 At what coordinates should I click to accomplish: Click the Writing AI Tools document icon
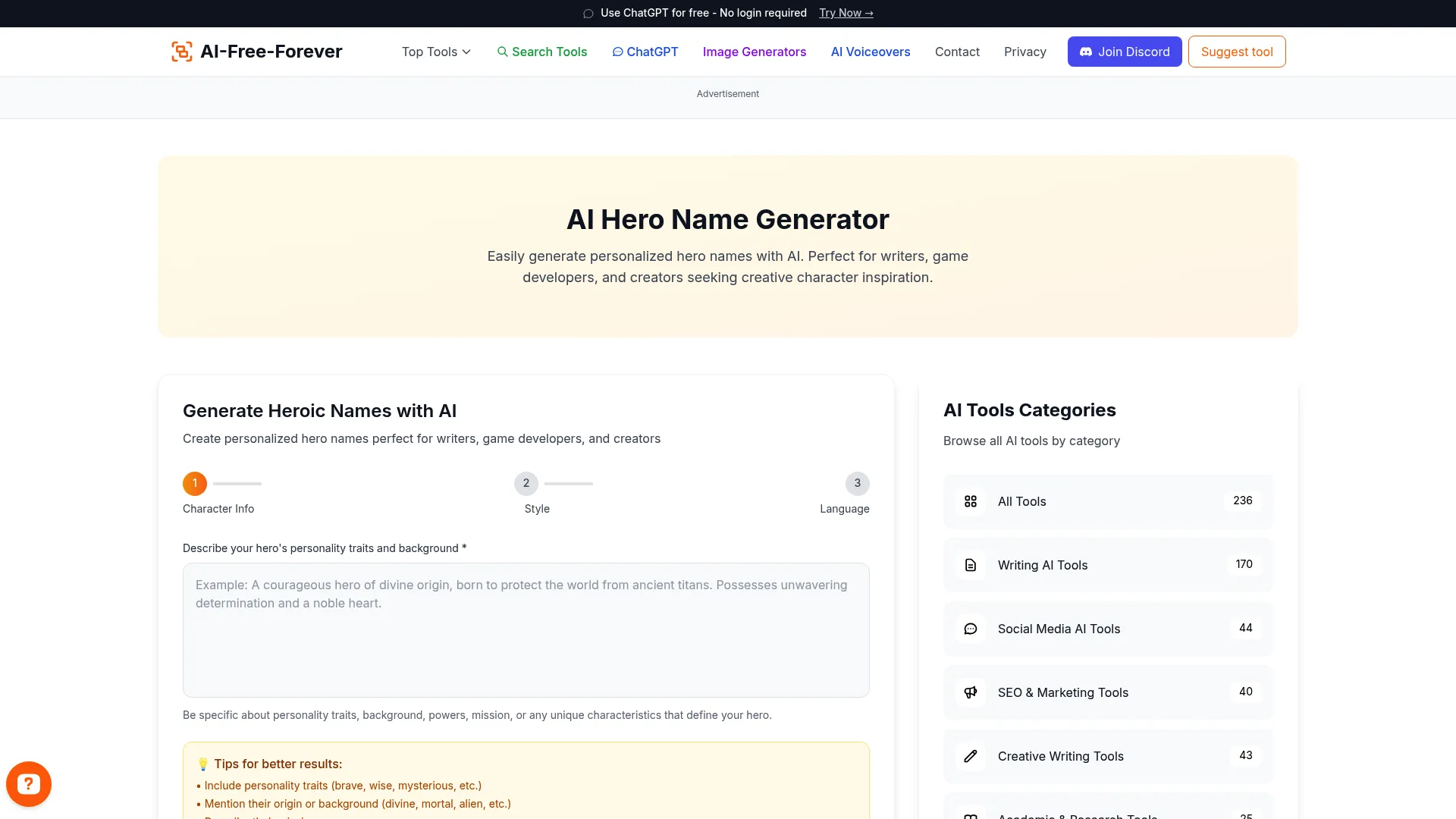(970, 565)
